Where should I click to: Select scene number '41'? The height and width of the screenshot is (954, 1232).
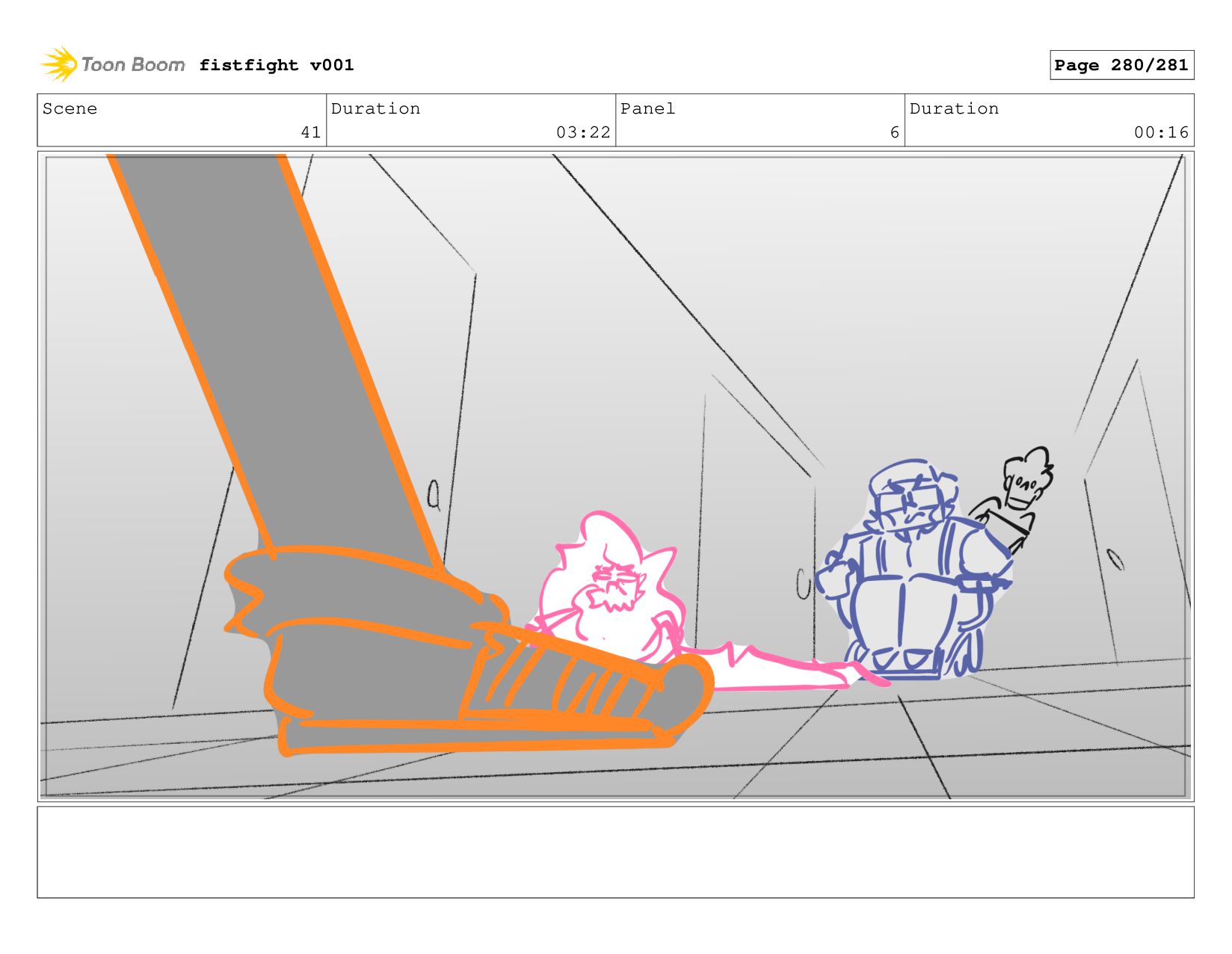[311, 132]
